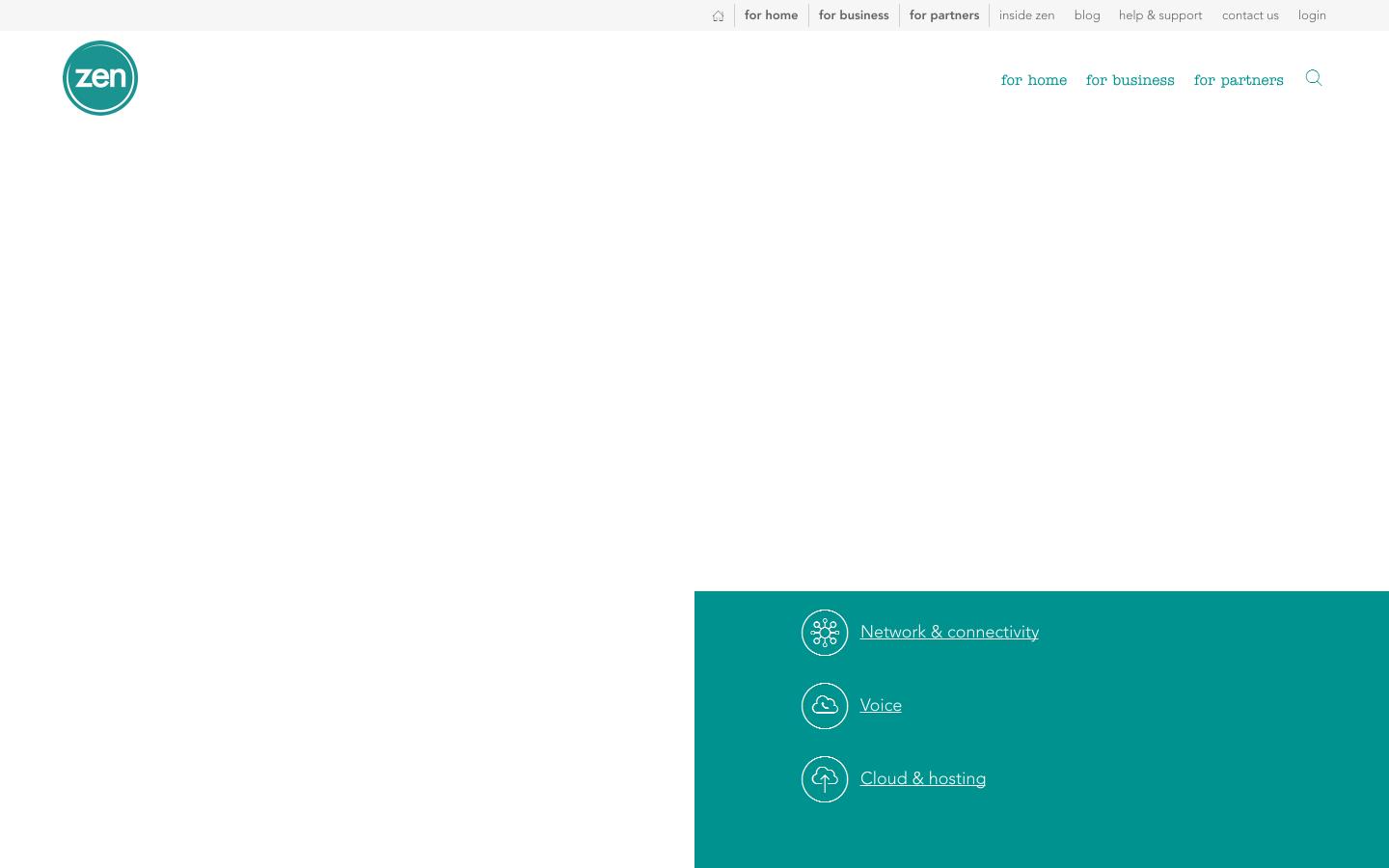This screenshot has height=868, width=1389.
Task: Follow the Network & connectivity link
Action: (949, 632)
